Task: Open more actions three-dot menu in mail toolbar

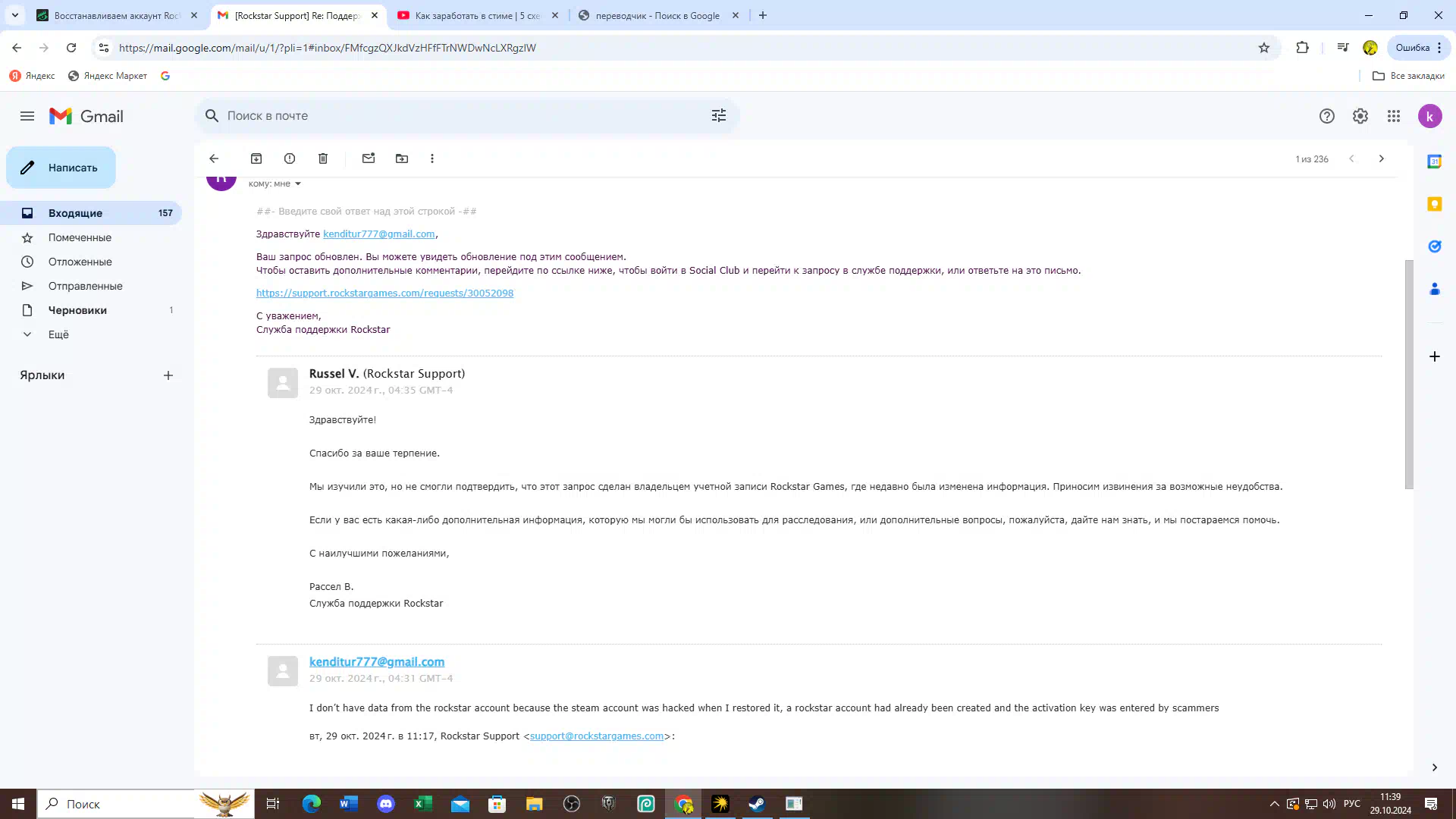Action: coord(432,158)
